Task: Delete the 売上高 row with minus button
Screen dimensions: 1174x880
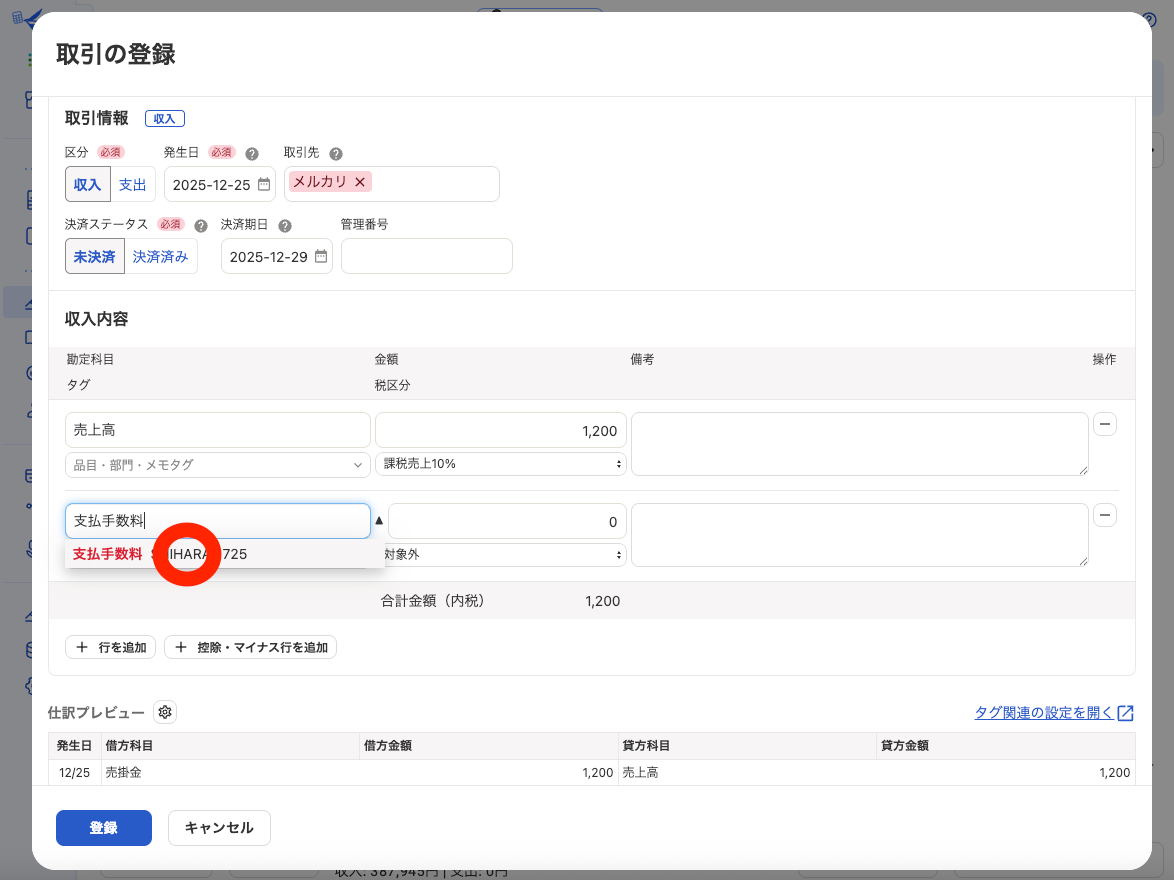Action: [1105, 425]
